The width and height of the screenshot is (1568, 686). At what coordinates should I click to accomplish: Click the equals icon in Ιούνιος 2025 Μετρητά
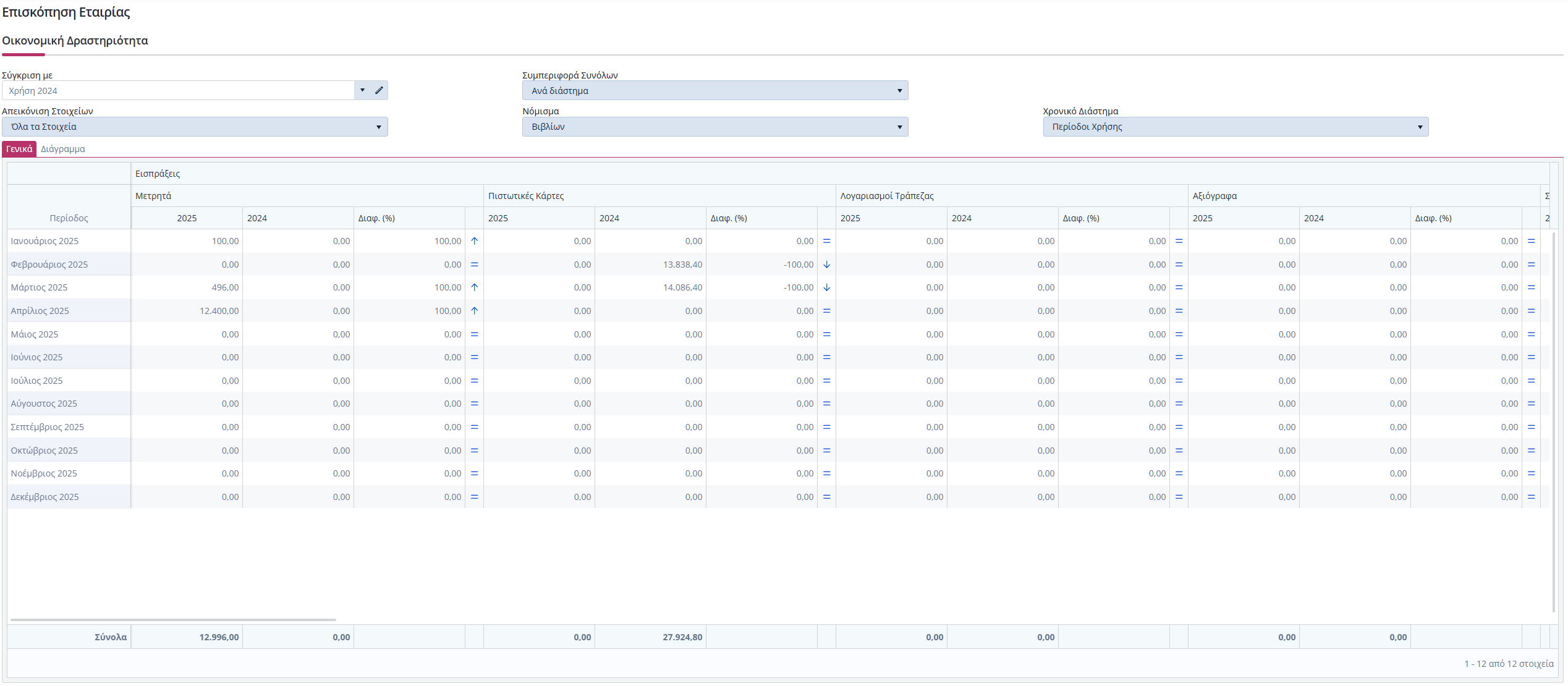474,357
